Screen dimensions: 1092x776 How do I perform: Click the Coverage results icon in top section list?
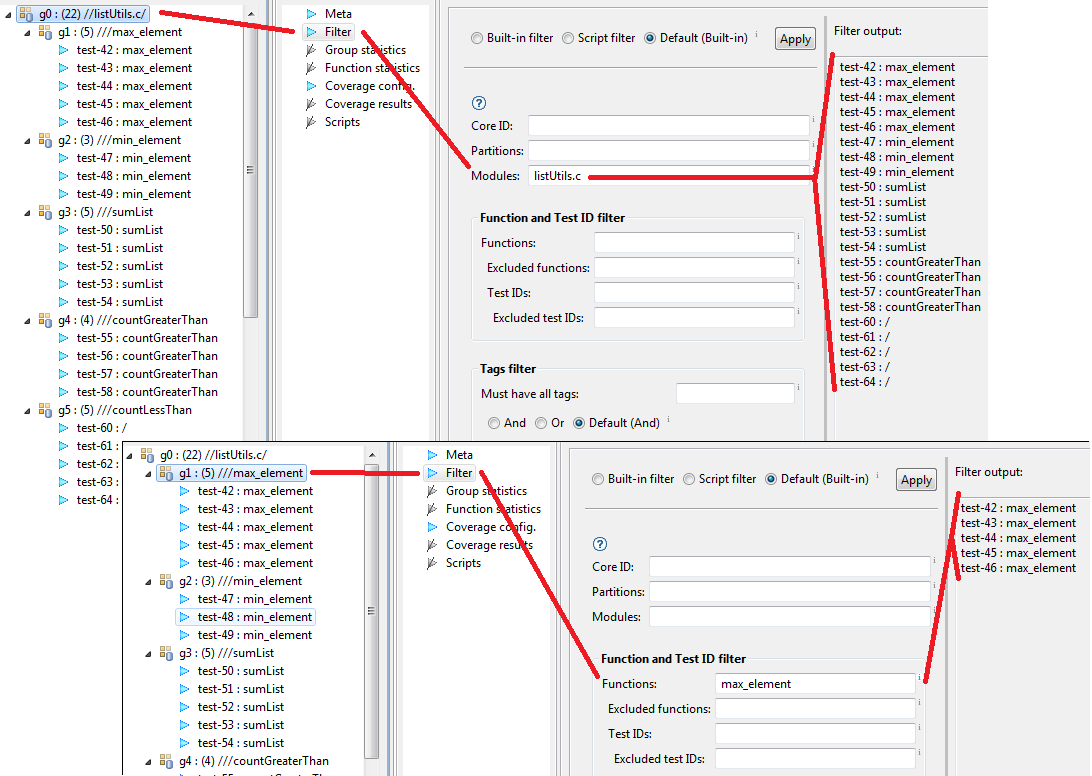(x=311, y=104)
